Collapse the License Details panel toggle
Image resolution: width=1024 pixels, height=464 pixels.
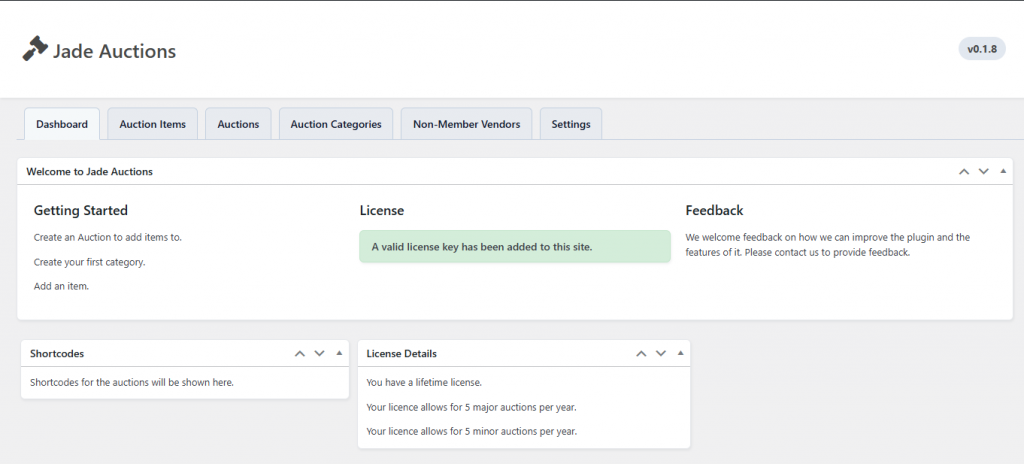pyautogui.click(x=680, y=353)
